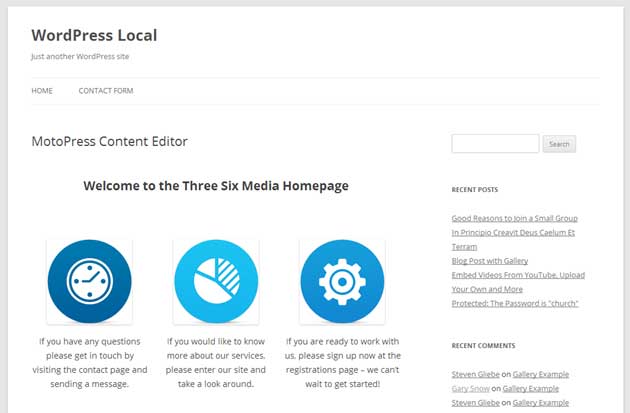Open the Protected password 'church' post
Screen dimensions: 630x413
point(515,303)
